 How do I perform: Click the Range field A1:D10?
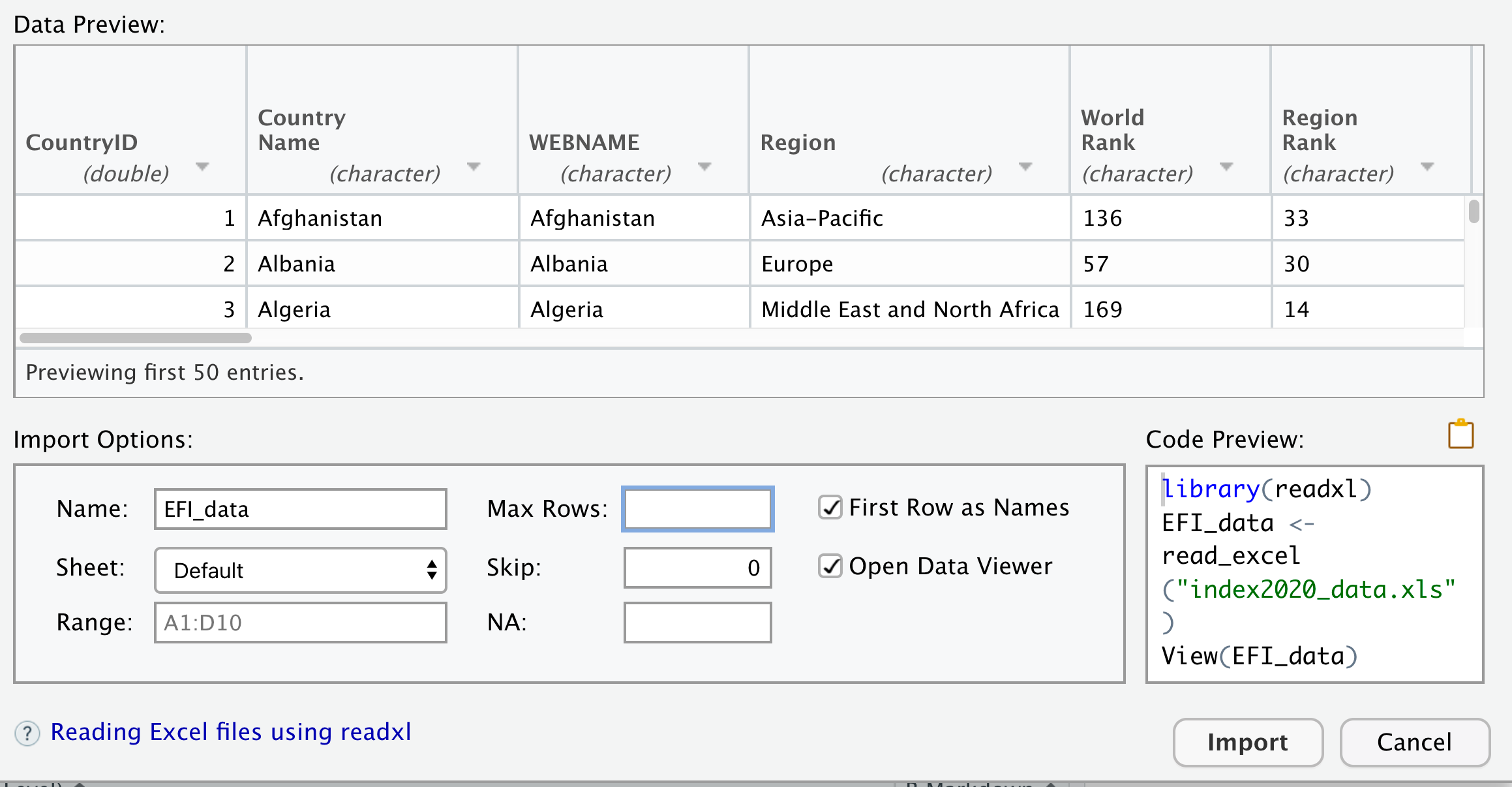(x=300, y=623)
